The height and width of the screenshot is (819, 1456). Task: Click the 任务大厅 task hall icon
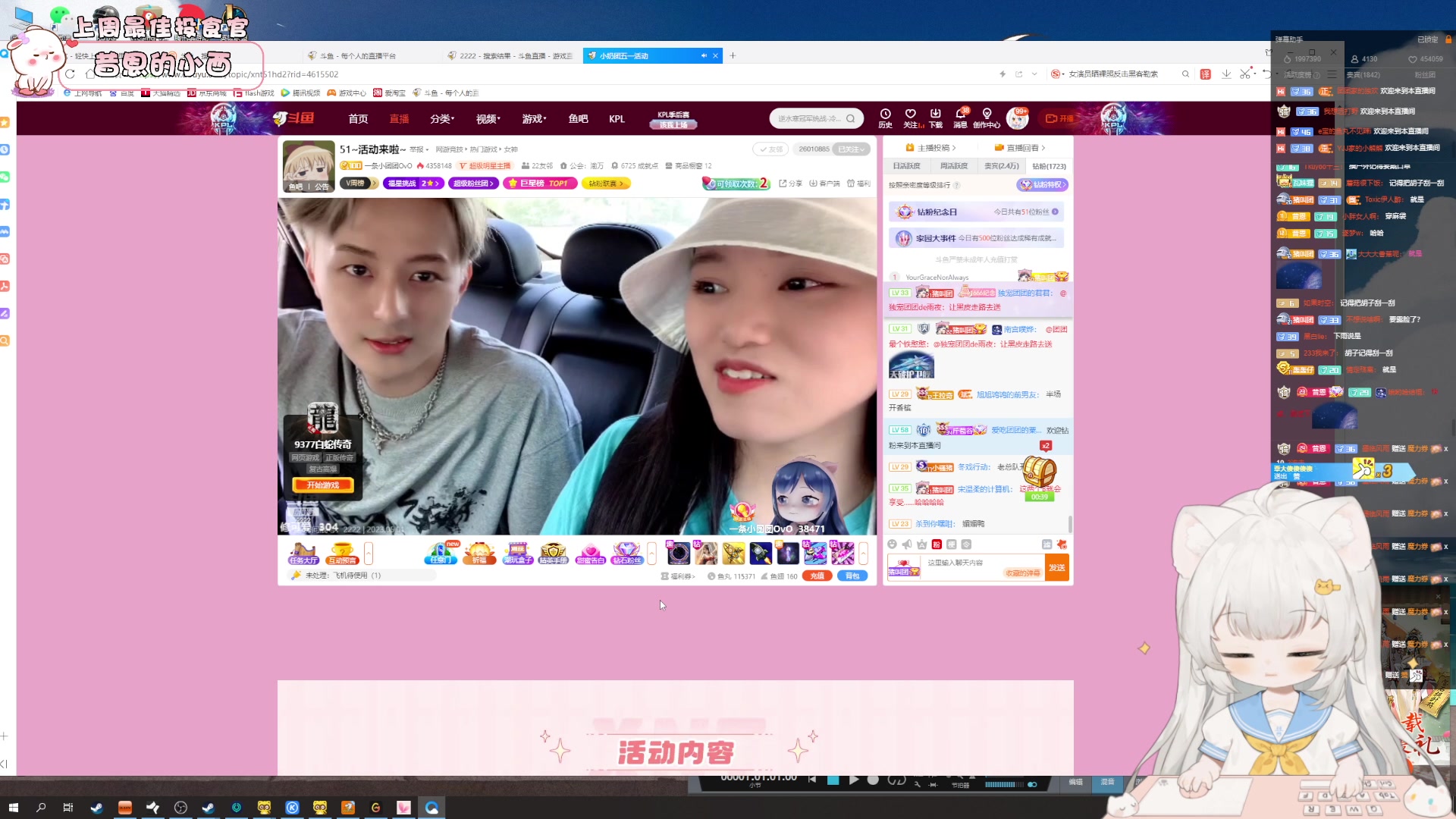point(303,554)
